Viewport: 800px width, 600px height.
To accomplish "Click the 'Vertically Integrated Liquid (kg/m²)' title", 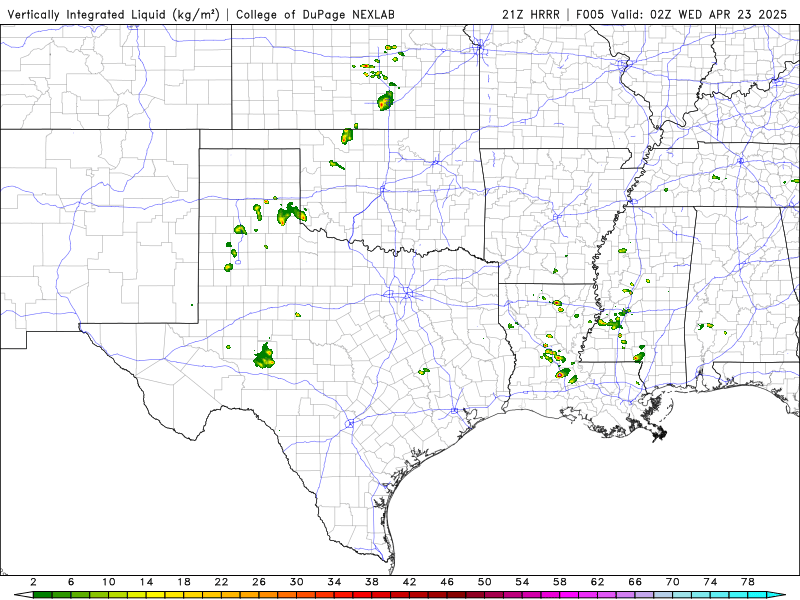I will pos(113,14).
